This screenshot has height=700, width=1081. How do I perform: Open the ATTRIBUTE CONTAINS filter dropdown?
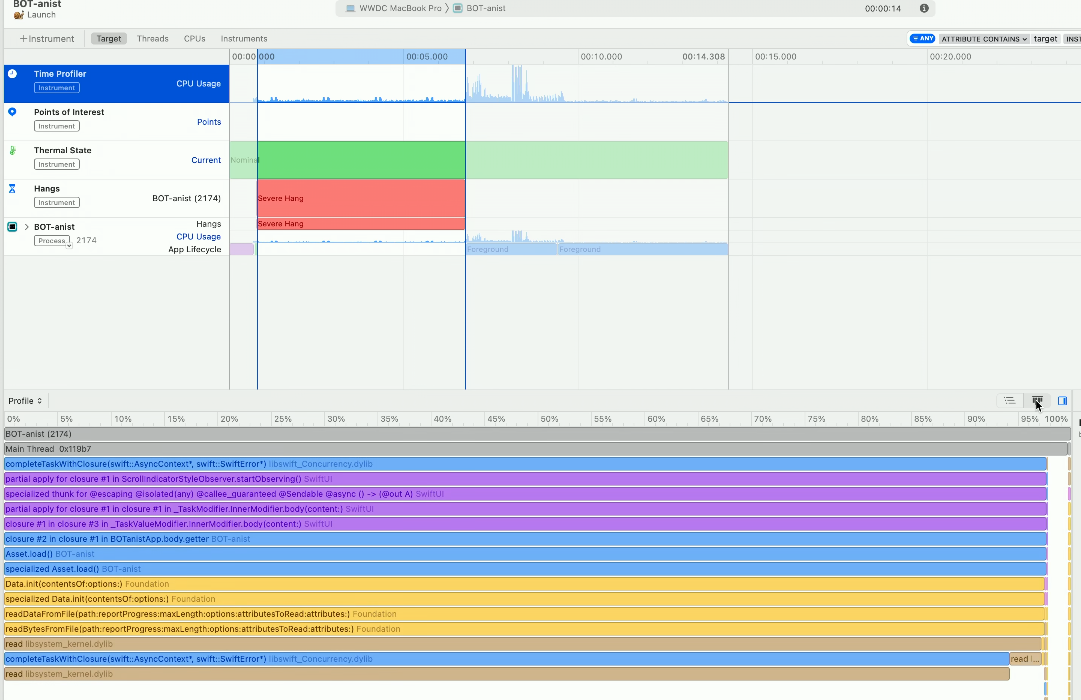click(x=984, y=39)
